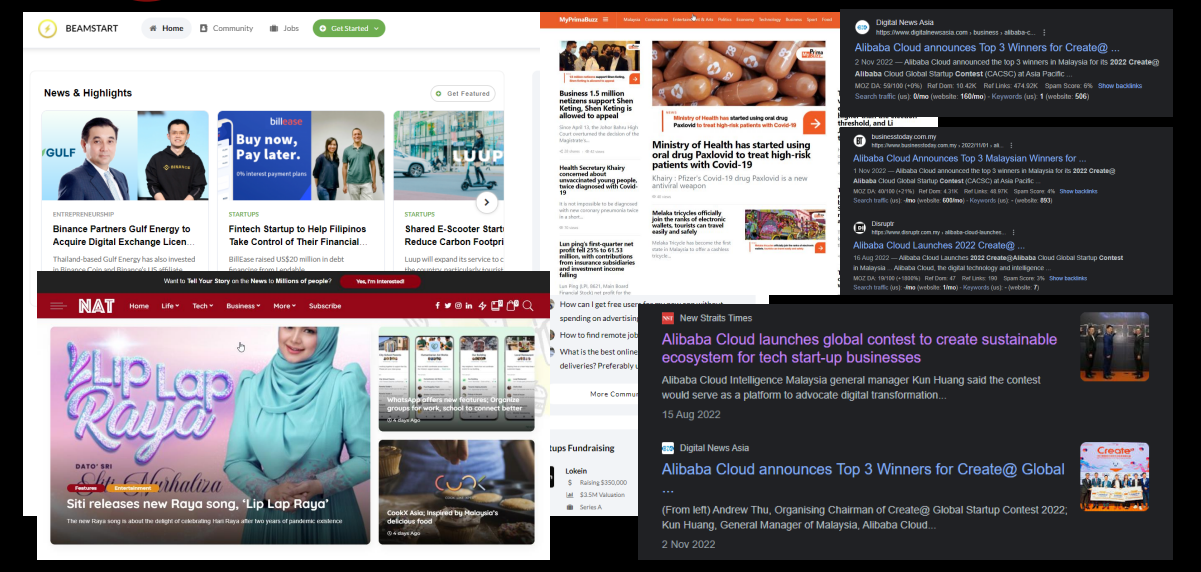Click the MyPrimaBuzz logo
The height and width of the screenshot is (572, 1201).
578,19
